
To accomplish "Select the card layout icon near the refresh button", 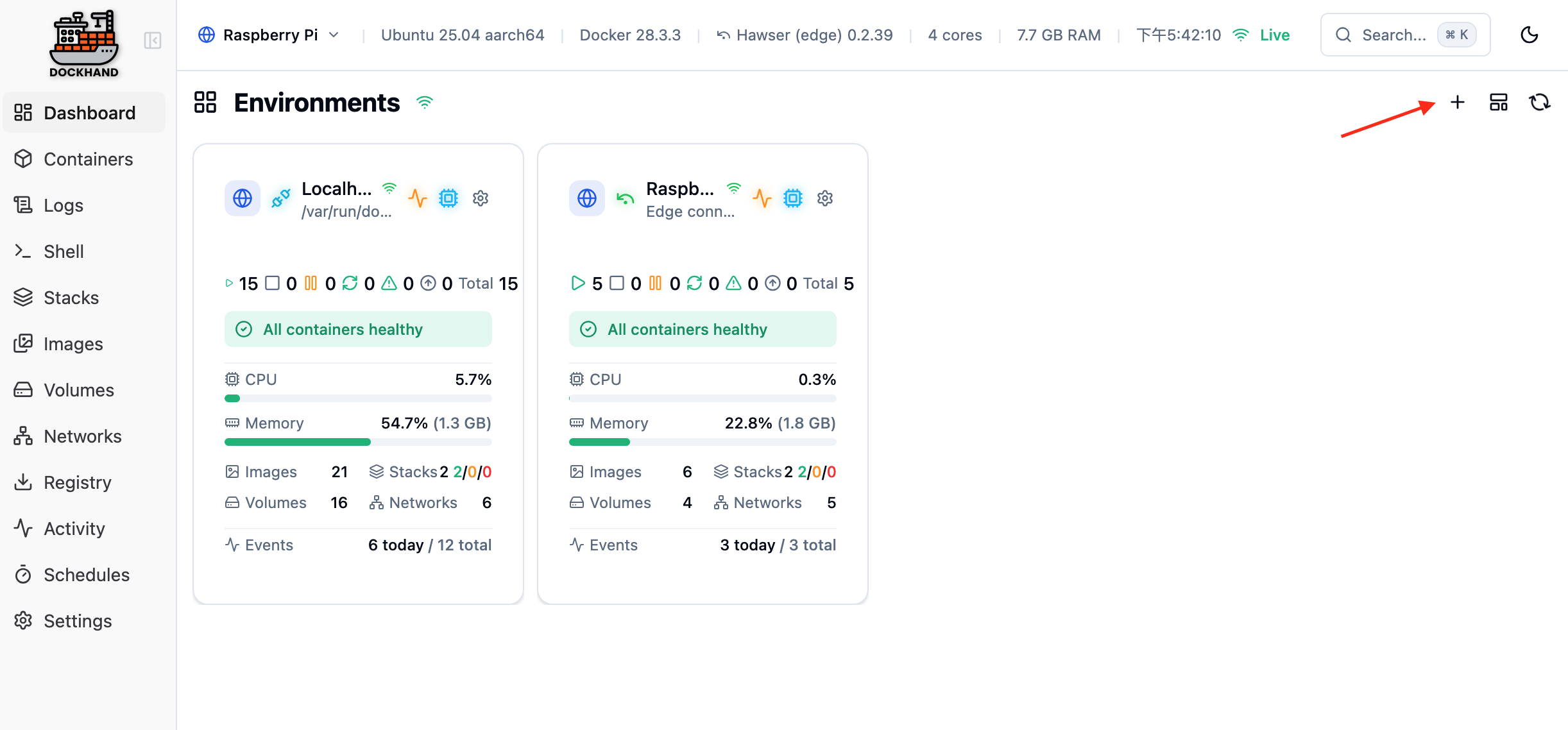I will tap(1498, 102).
